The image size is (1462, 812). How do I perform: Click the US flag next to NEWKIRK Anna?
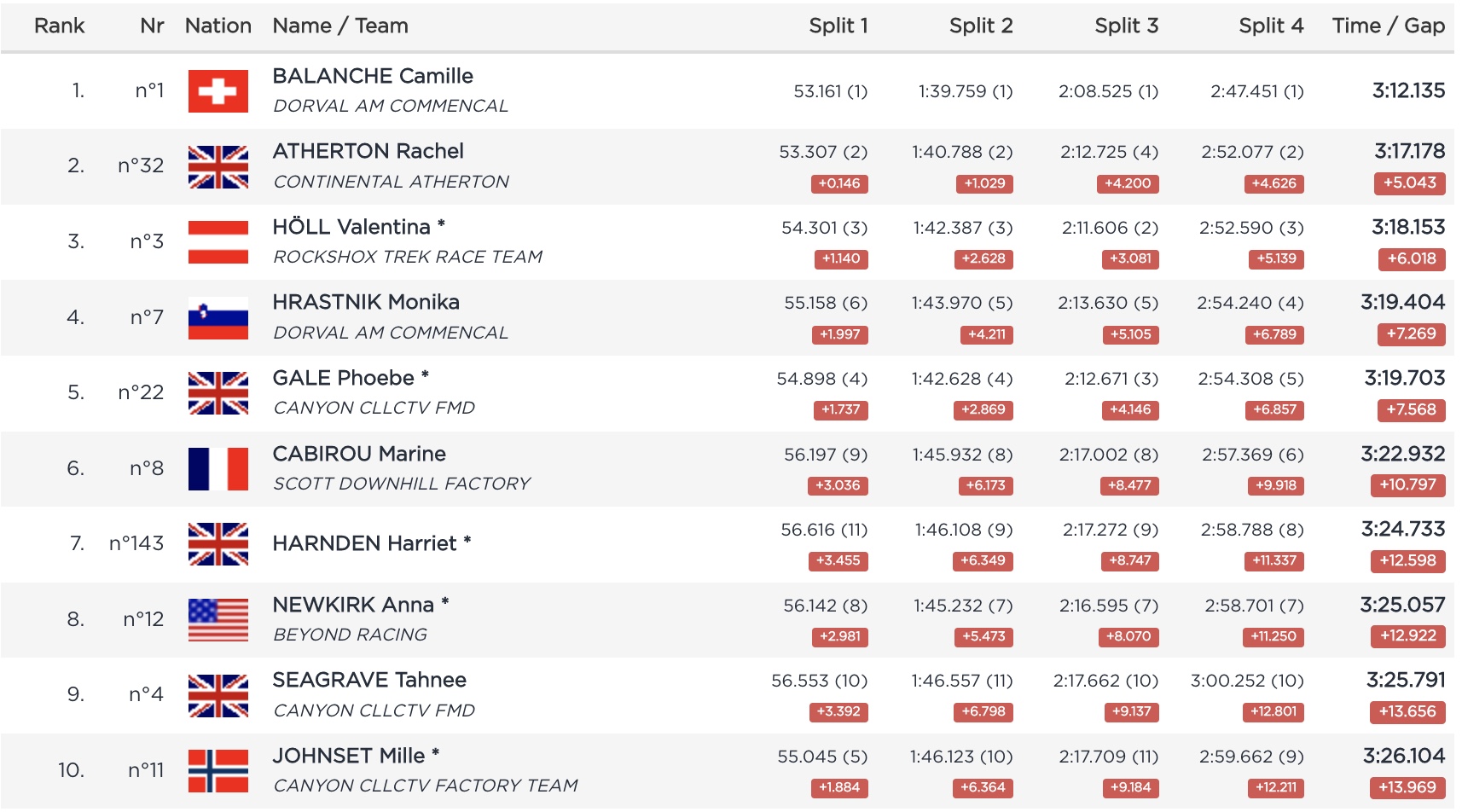pos(218,619)
